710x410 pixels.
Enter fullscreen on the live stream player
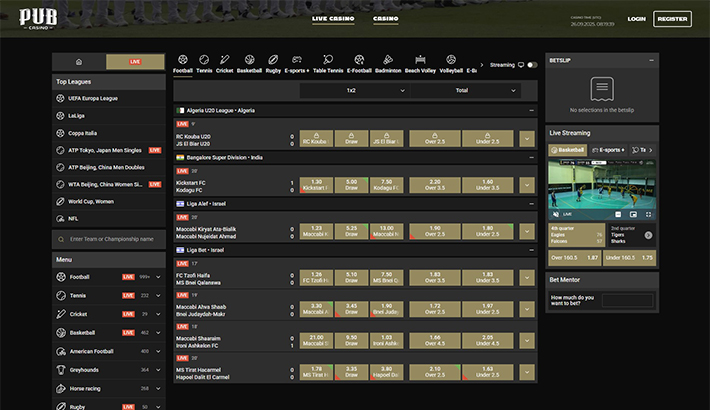[646, 214]
